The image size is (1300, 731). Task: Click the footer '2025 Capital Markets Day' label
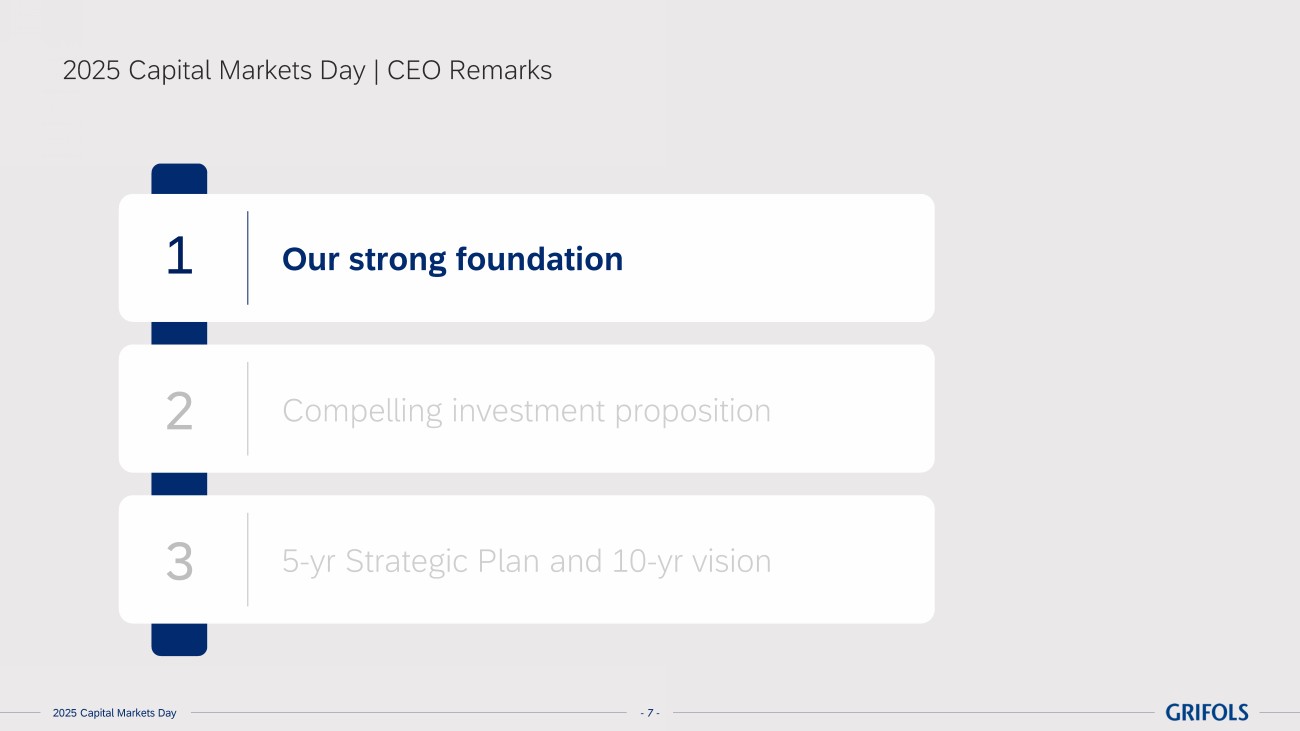click(114, 713)
